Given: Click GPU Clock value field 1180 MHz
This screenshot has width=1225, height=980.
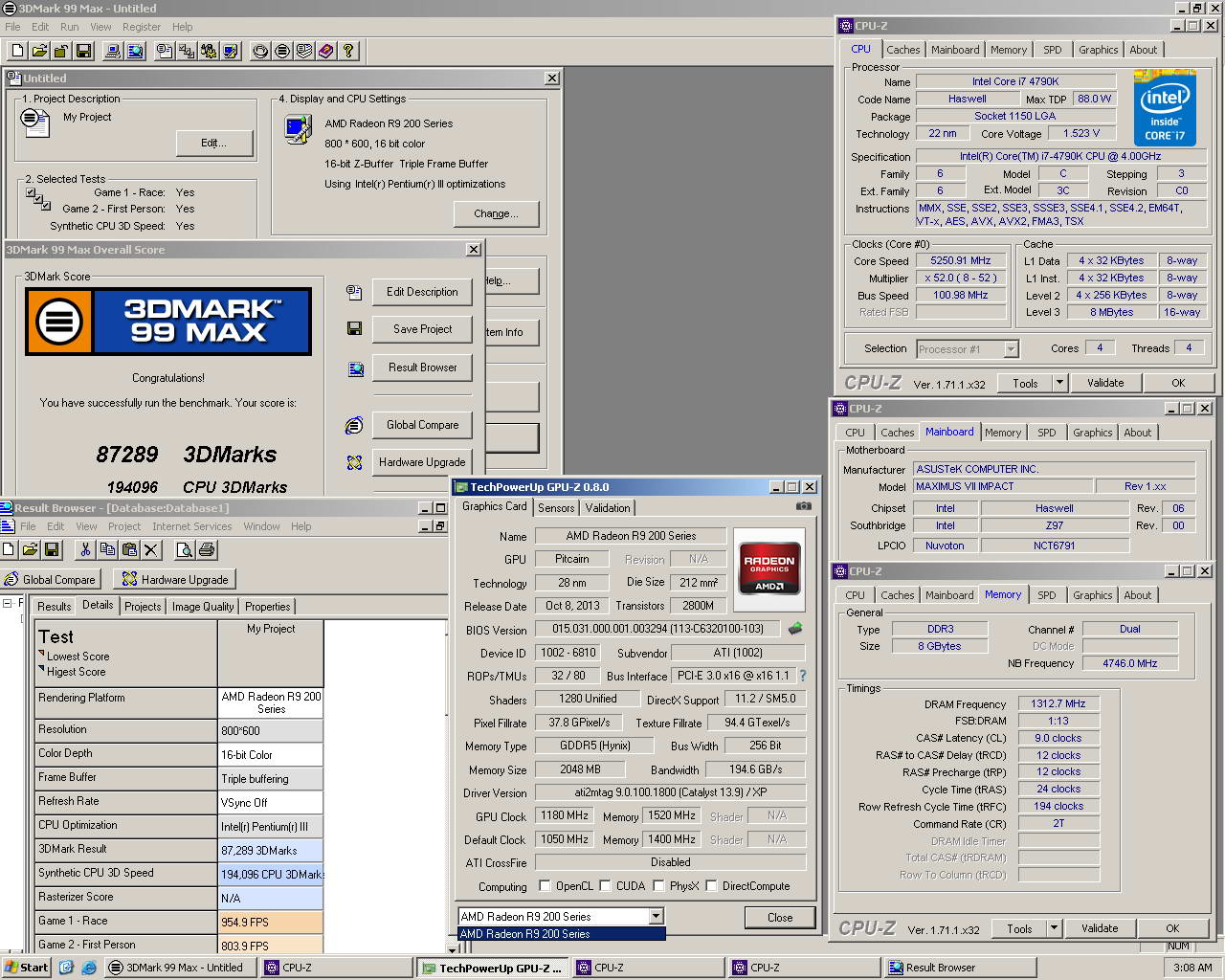Looking at the screenshot, I should (x=565, y=815).
